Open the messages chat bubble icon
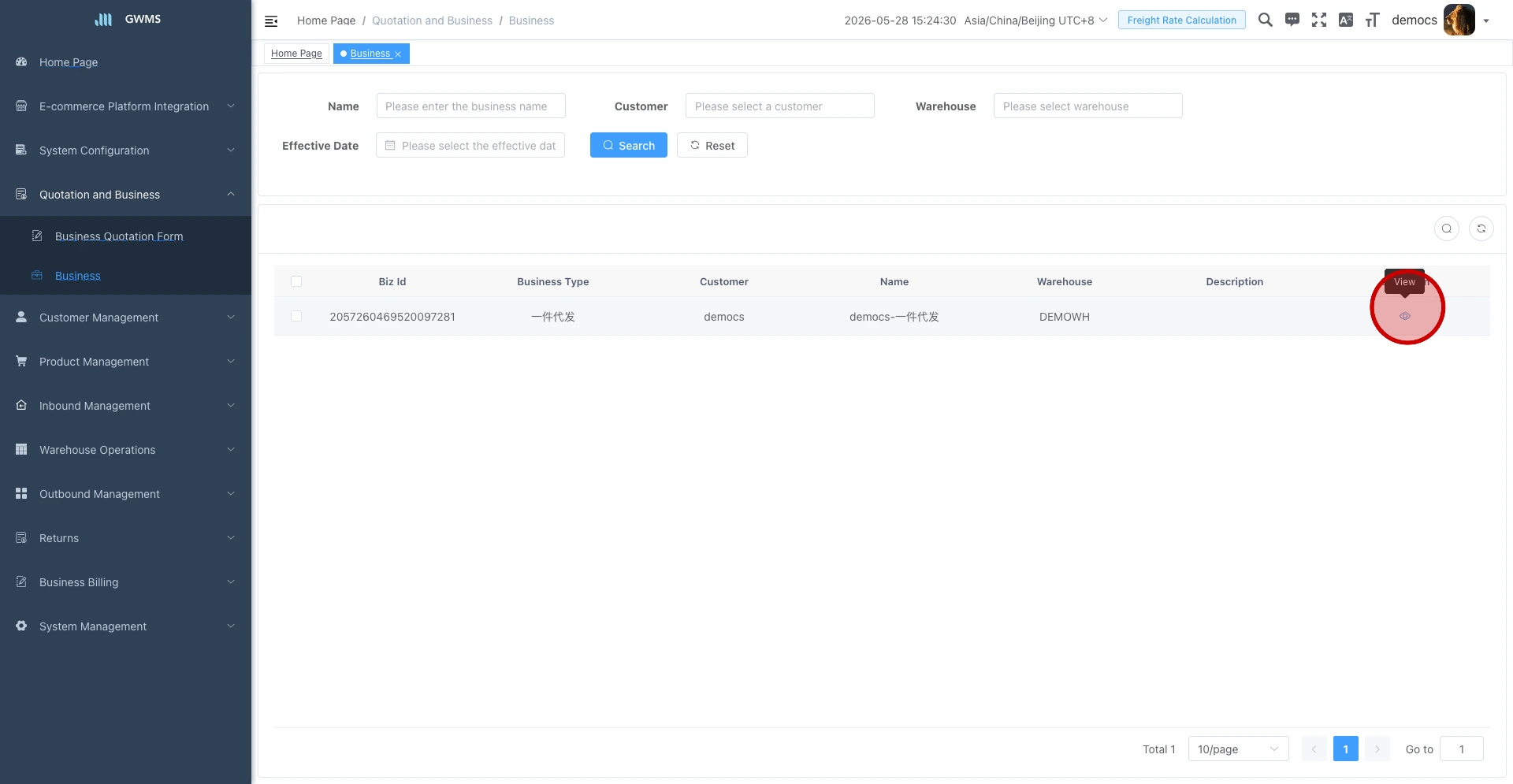1513x784 pixels. 1292,20
